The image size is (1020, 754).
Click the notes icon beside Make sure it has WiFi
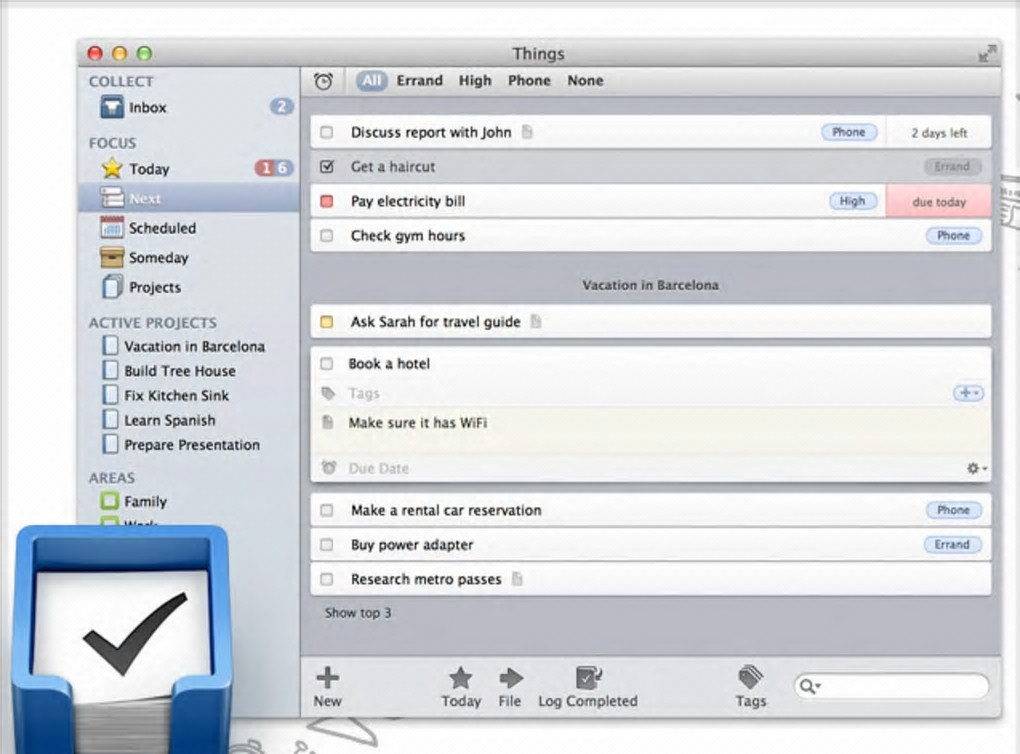(328, 423)
